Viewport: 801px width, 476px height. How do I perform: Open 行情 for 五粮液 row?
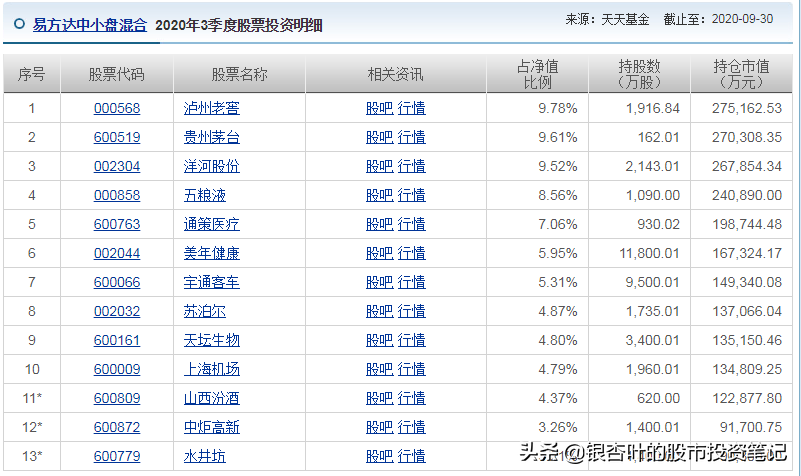tap(411, 195)
